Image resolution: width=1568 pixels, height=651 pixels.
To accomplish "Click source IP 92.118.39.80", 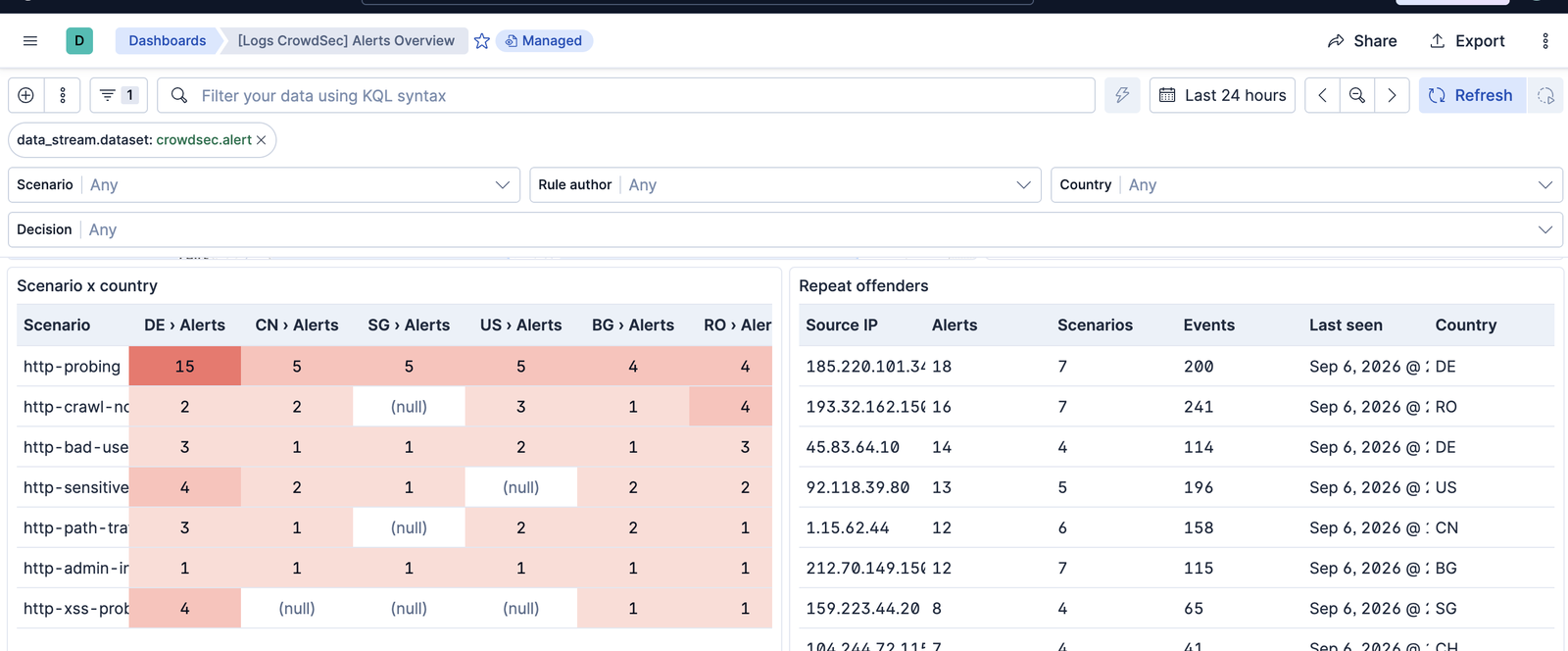I will [x=857, y=487].
